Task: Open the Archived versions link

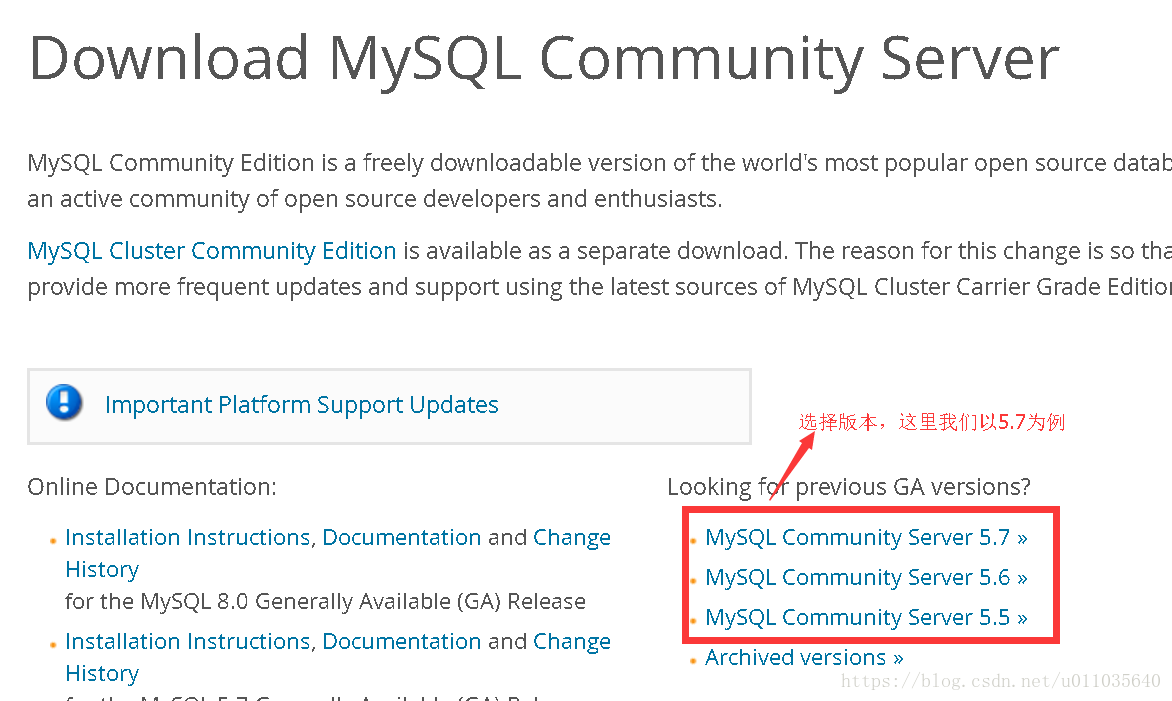Action: tap(804, 657)
